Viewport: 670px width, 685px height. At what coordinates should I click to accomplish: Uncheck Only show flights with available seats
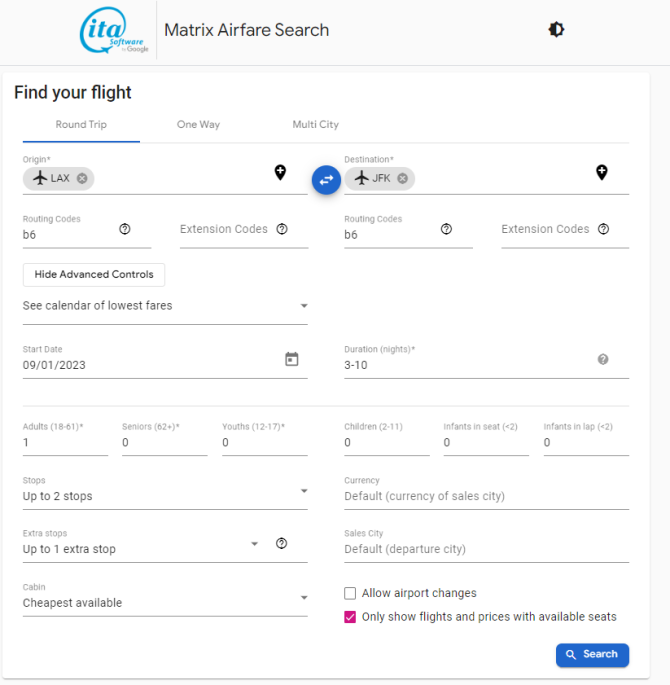pyautogui.click(x=350, y=617)
